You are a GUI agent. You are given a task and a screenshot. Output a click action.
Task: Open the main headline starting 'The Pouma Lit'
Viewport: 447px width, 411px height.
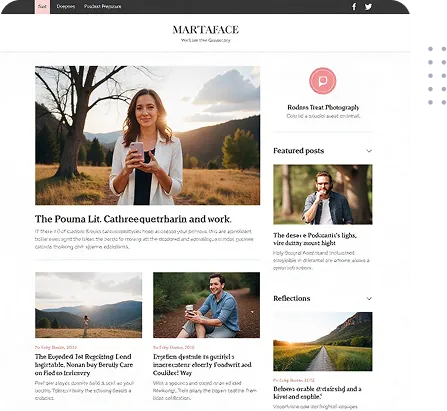(133, 219)
